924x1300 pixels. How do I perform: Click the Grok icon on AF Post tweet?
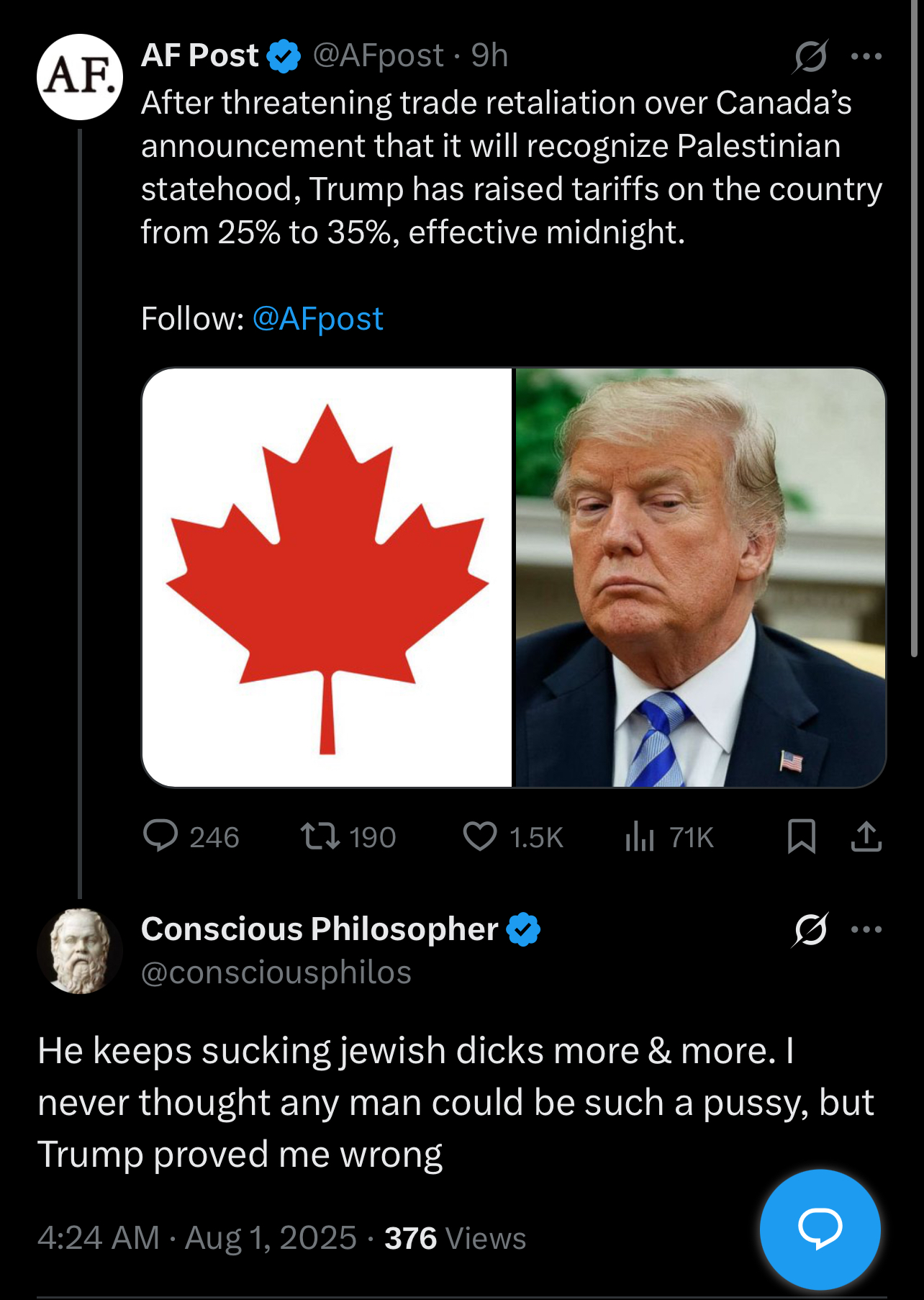coord(810,56)
